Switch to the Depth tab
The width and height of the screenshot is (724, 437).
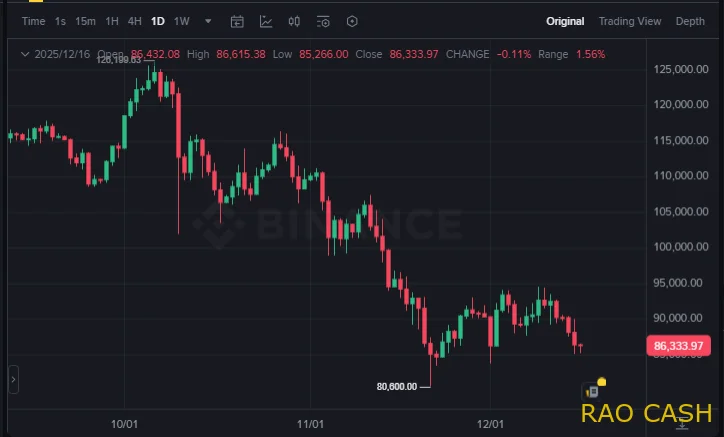[x=690, y=21]
